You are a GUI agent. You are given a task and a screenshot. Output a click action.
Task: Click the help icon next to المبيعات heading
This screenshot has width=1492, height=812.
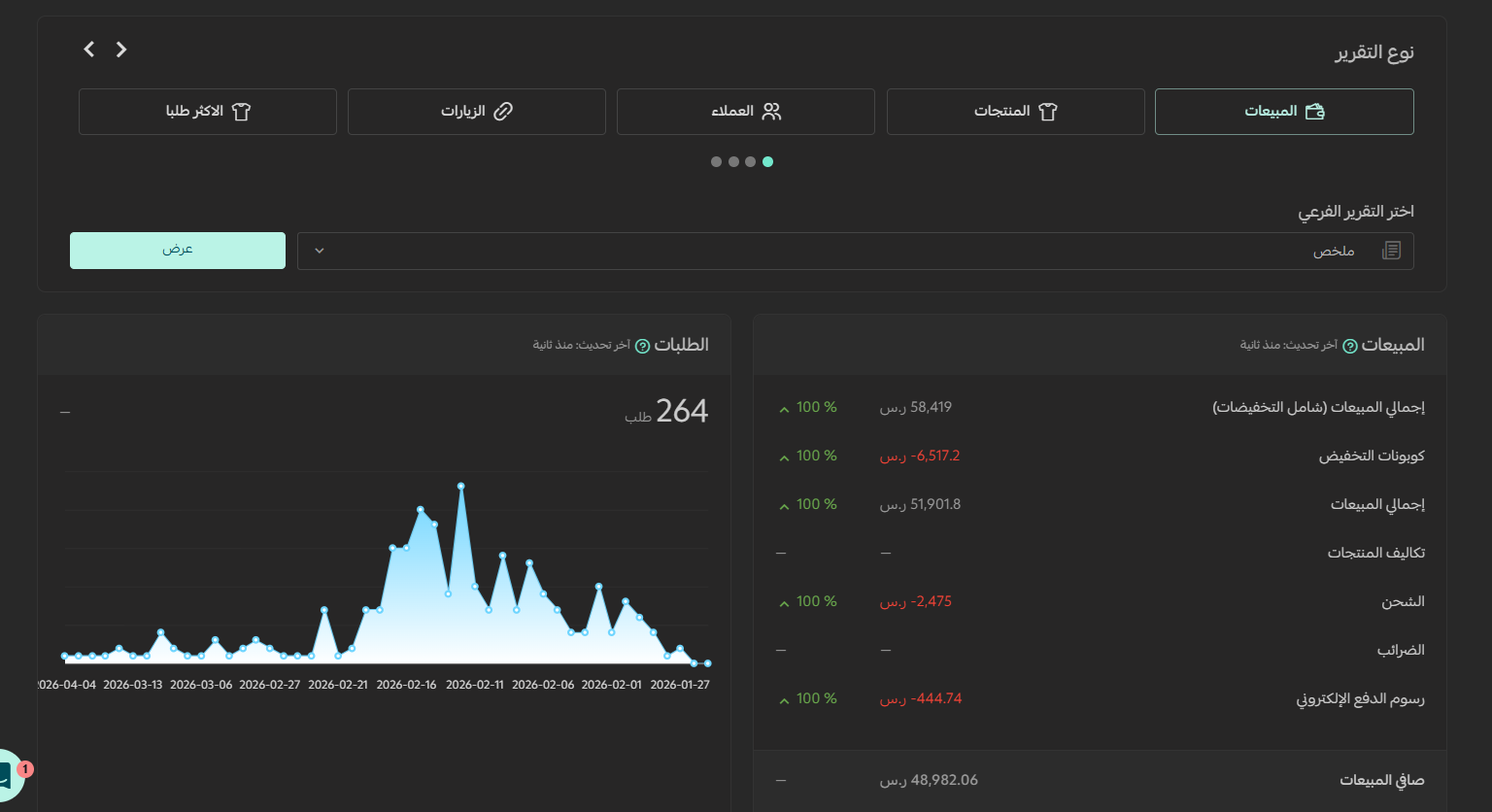(1350, 346)
